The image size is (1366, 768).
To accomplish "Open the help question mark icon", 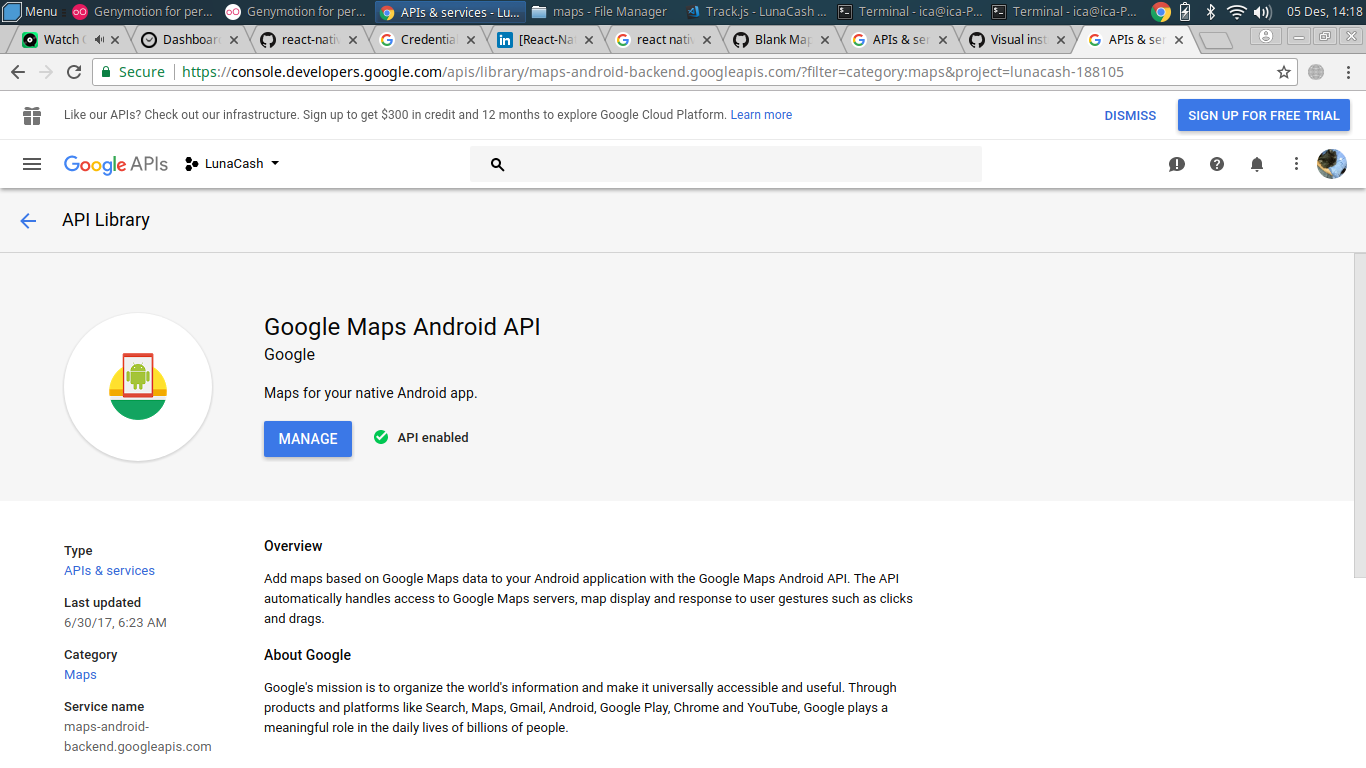I will point(1217,164).
